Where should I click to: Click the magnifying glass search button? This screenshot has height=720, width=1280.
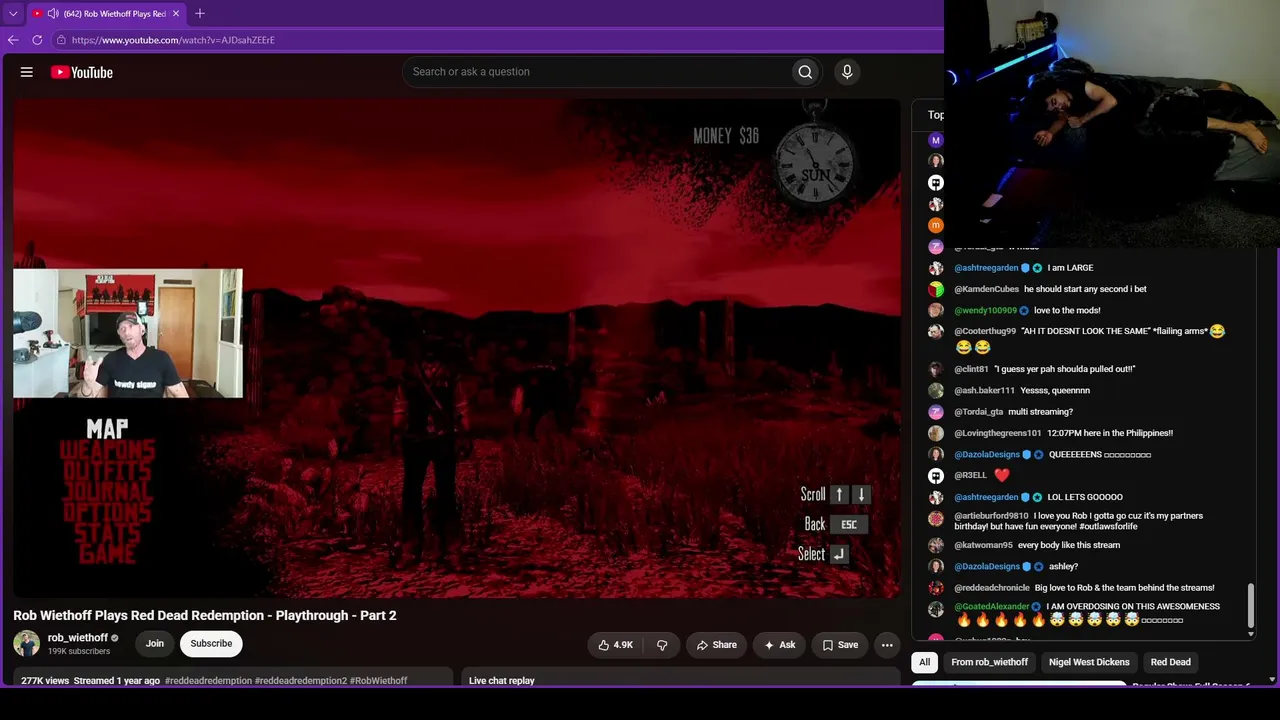[805, 72]
